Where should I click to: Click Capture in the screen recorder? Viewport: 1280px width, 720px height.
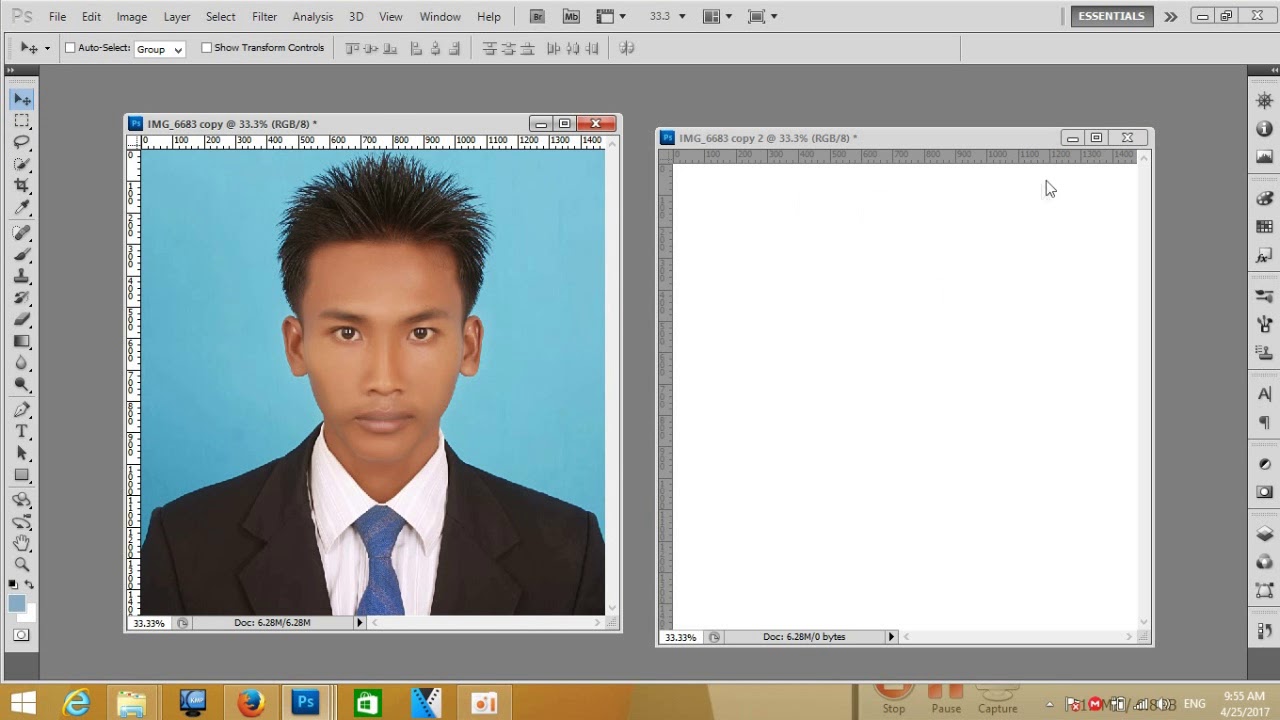click(997, 699)
